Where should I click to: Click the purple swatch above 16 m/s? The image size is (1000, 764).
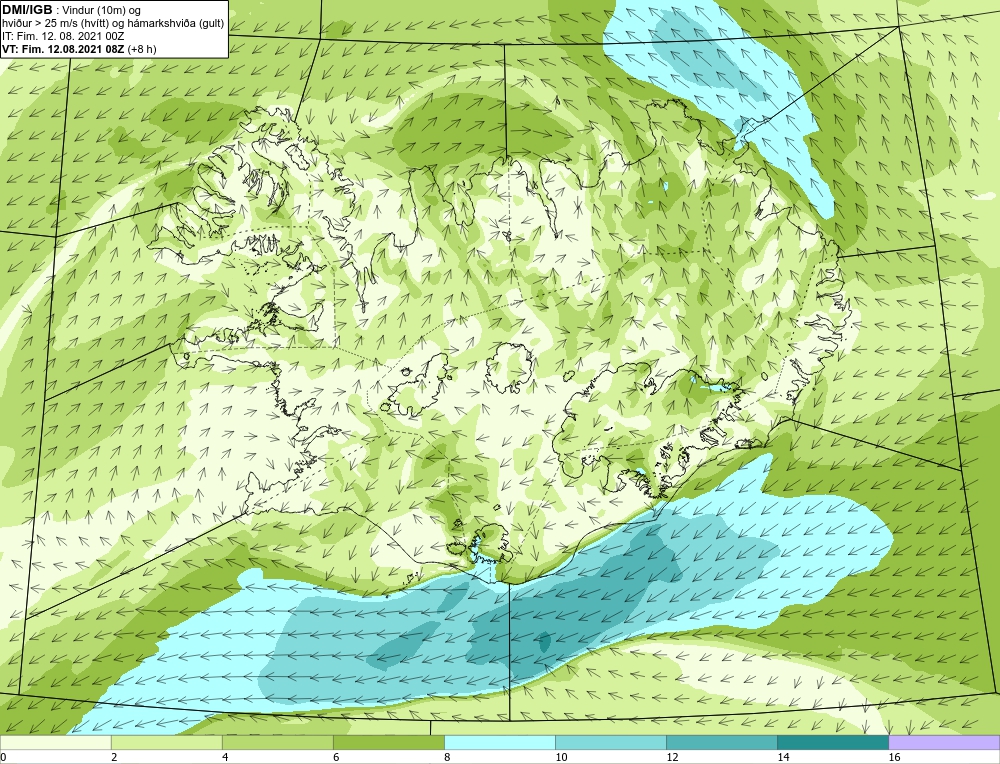coord(944,742)
